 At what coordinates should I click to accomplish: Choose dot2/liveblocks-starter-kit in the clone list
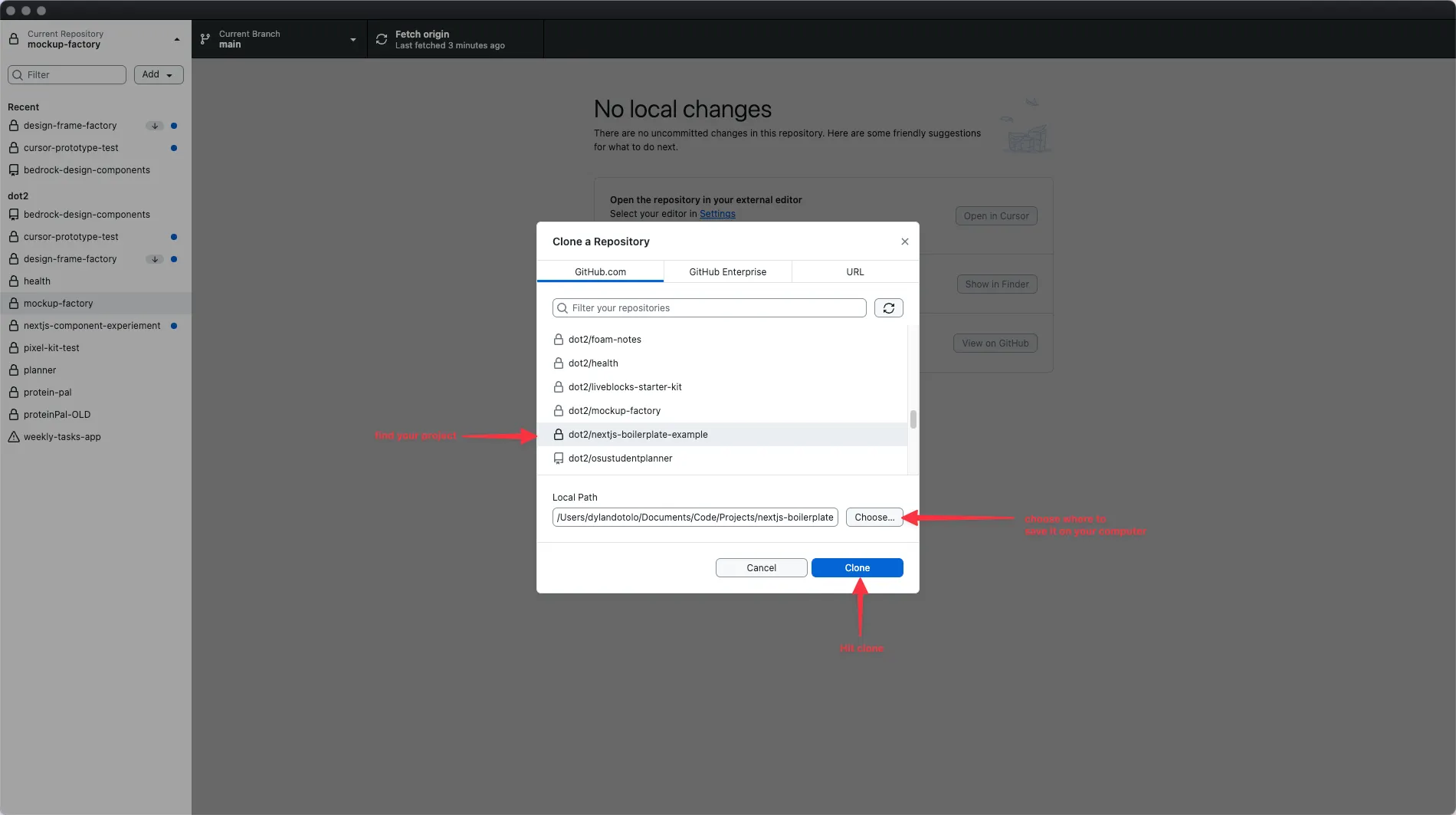pyautogui.click(x=723, y=387)
